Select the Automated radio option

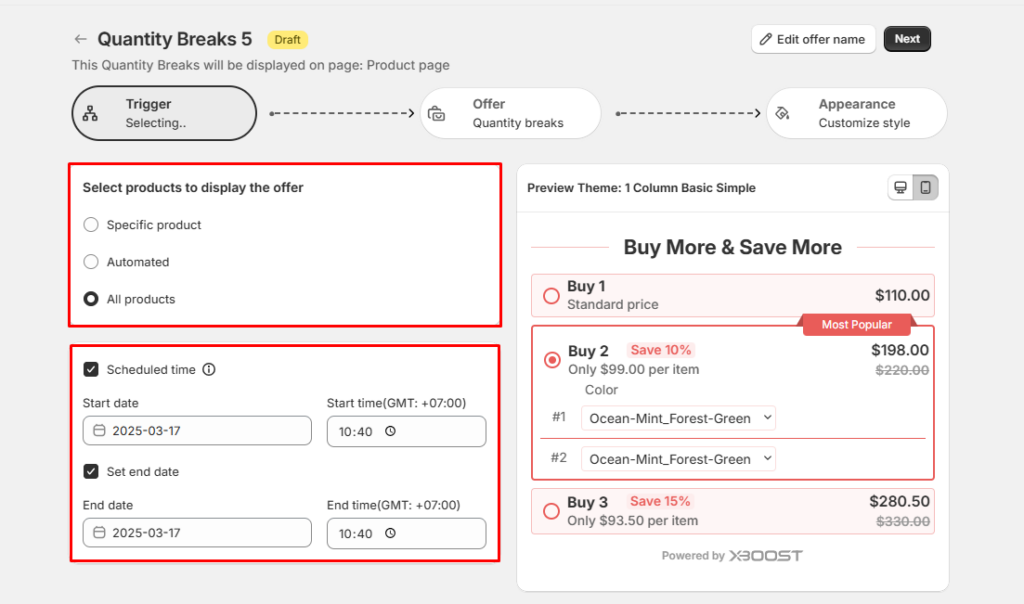point(91,262)
